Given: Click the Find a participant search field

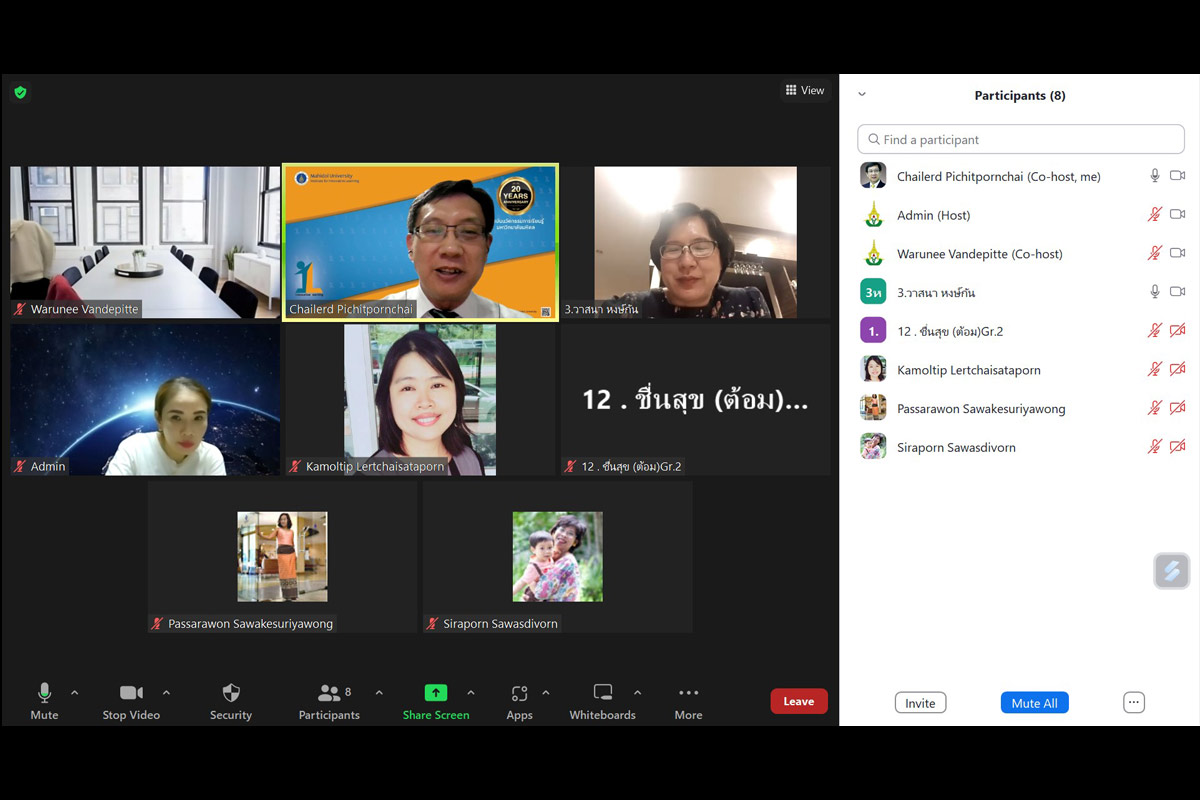Looking at the screenshot, I should (1020, 140).
